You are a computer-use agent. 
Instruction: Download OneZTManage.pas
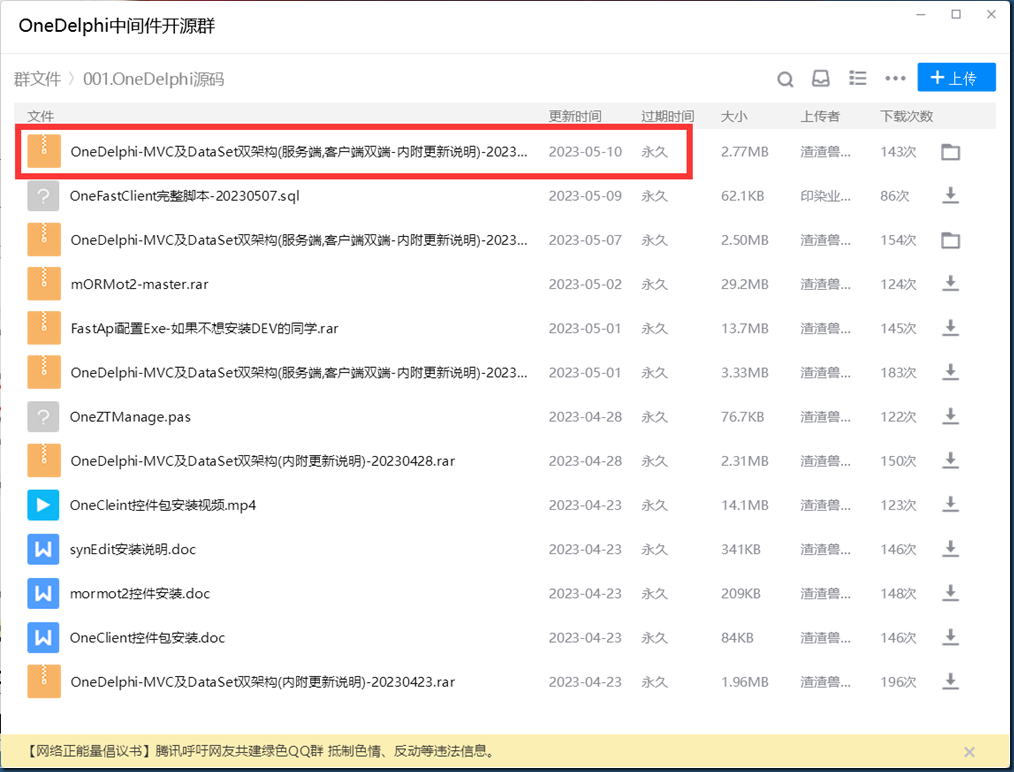950,416
